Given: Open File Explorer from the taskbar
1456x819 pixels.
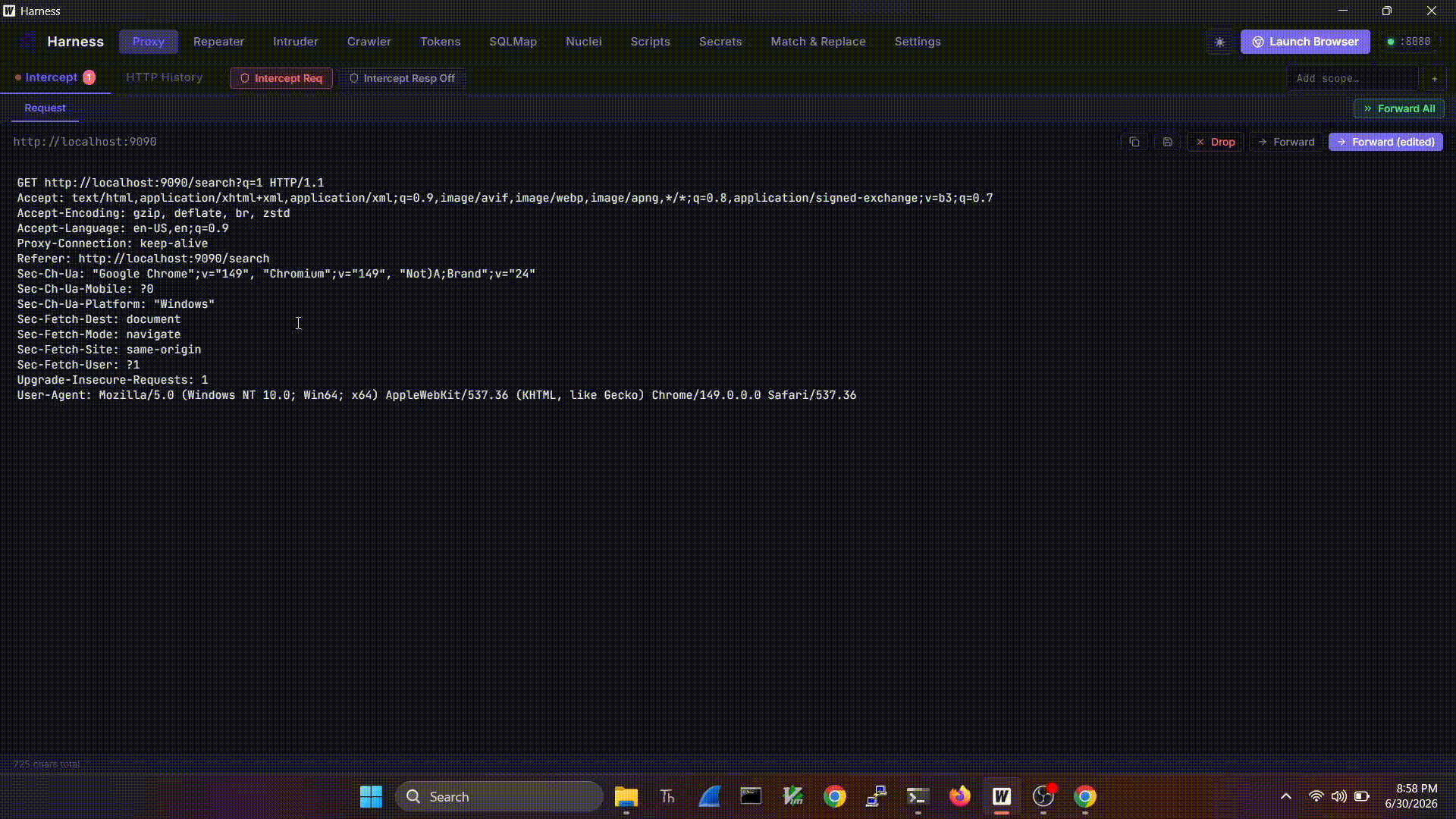Looking at the screenshot, I should click(626, 796).
